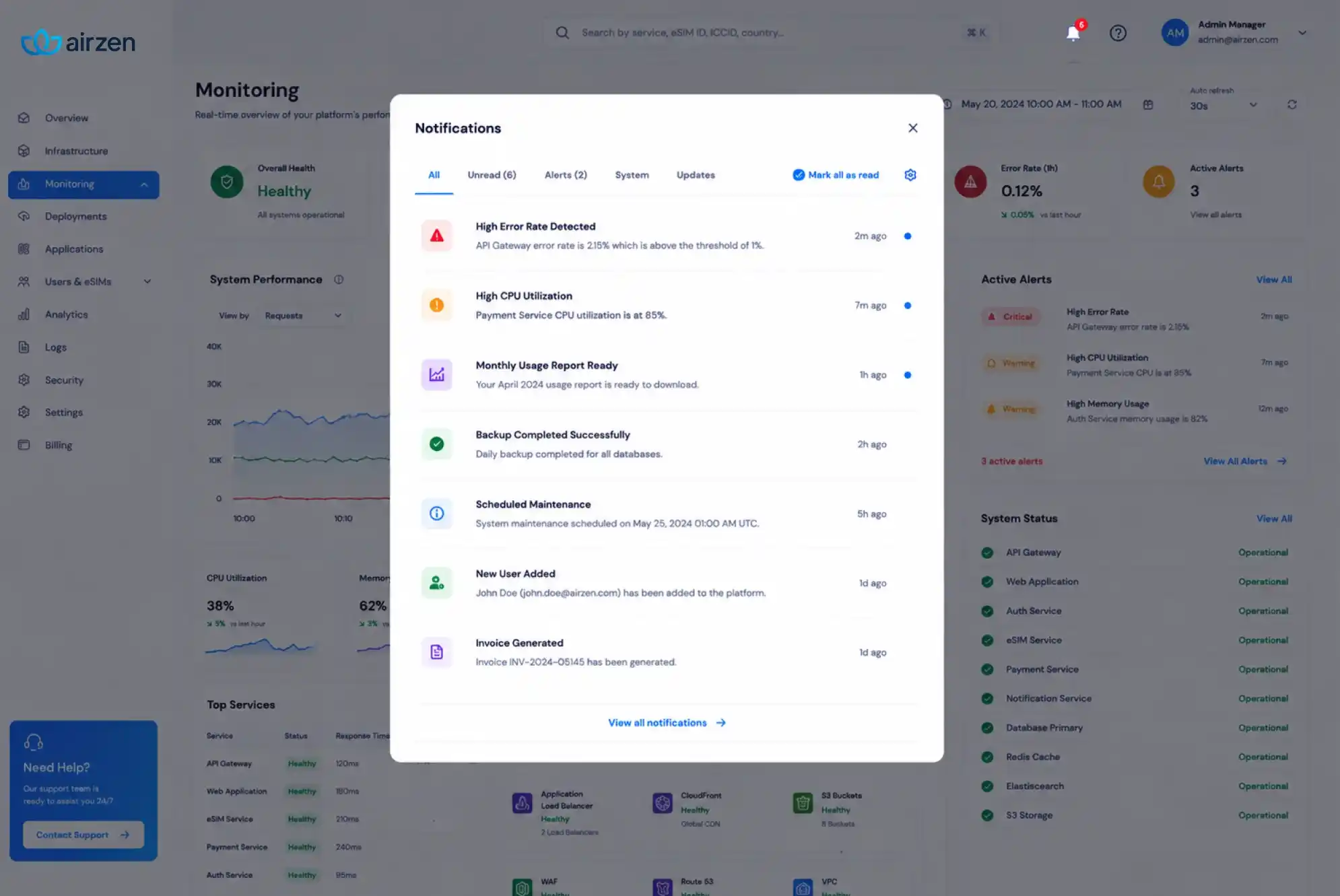Click the S3 Buckets icon
Screen dimensions: 1340x896
pyautogui.click(x=803, y=802)
